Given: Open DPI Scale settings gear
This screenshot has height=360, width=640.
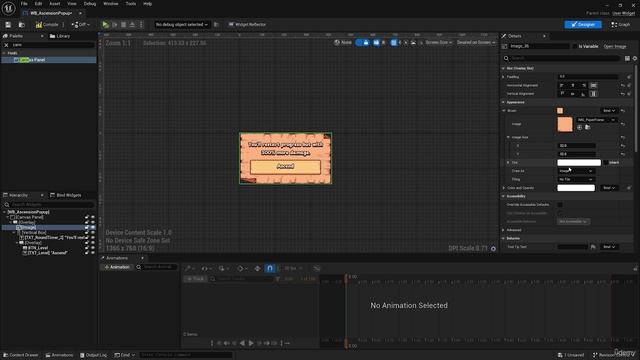Looking at the screenshot, I should (493, 249).
